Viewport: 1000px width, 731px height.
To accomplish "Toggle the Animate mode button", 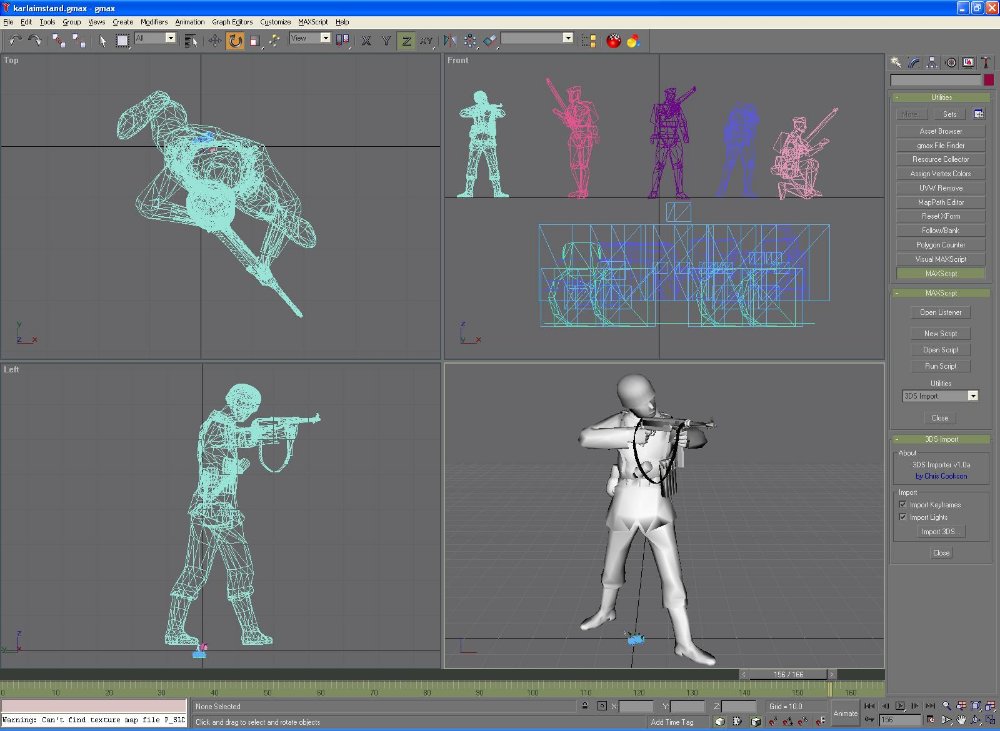I will coord(845,713).
